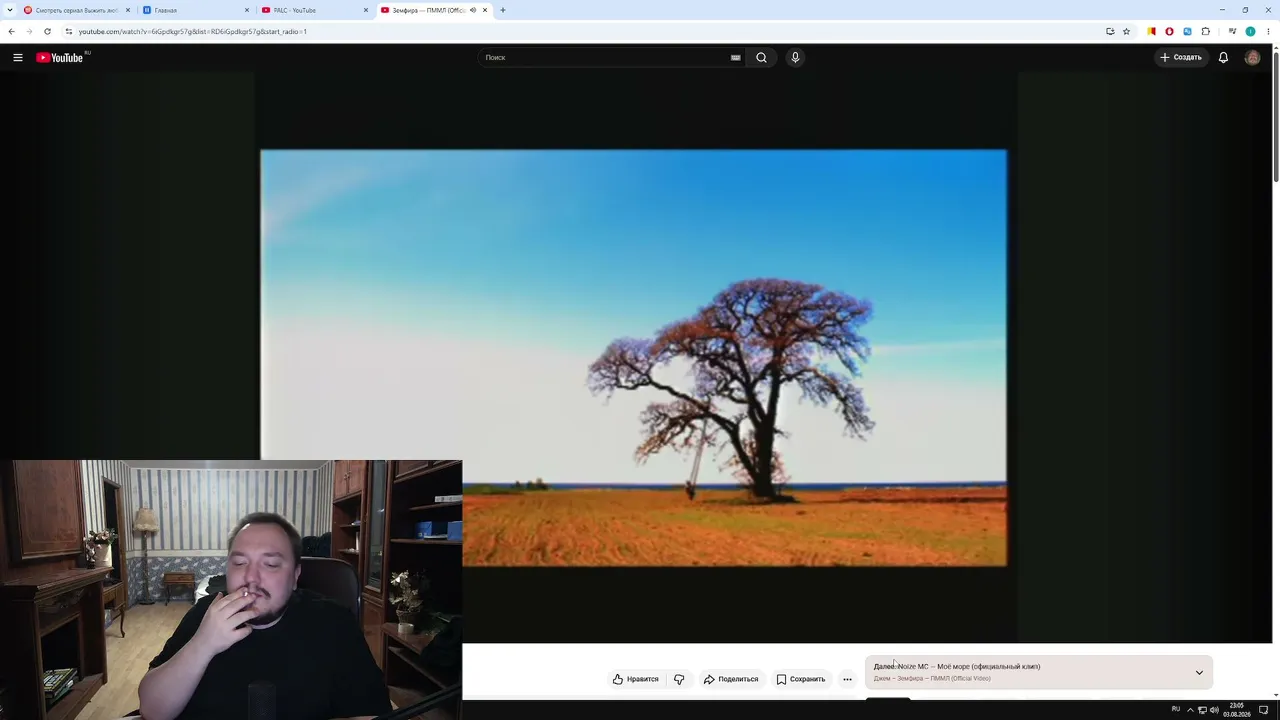Like the video with 'Нравится'
Viewport: 1280px width, 720px height.
click(636, 679)
